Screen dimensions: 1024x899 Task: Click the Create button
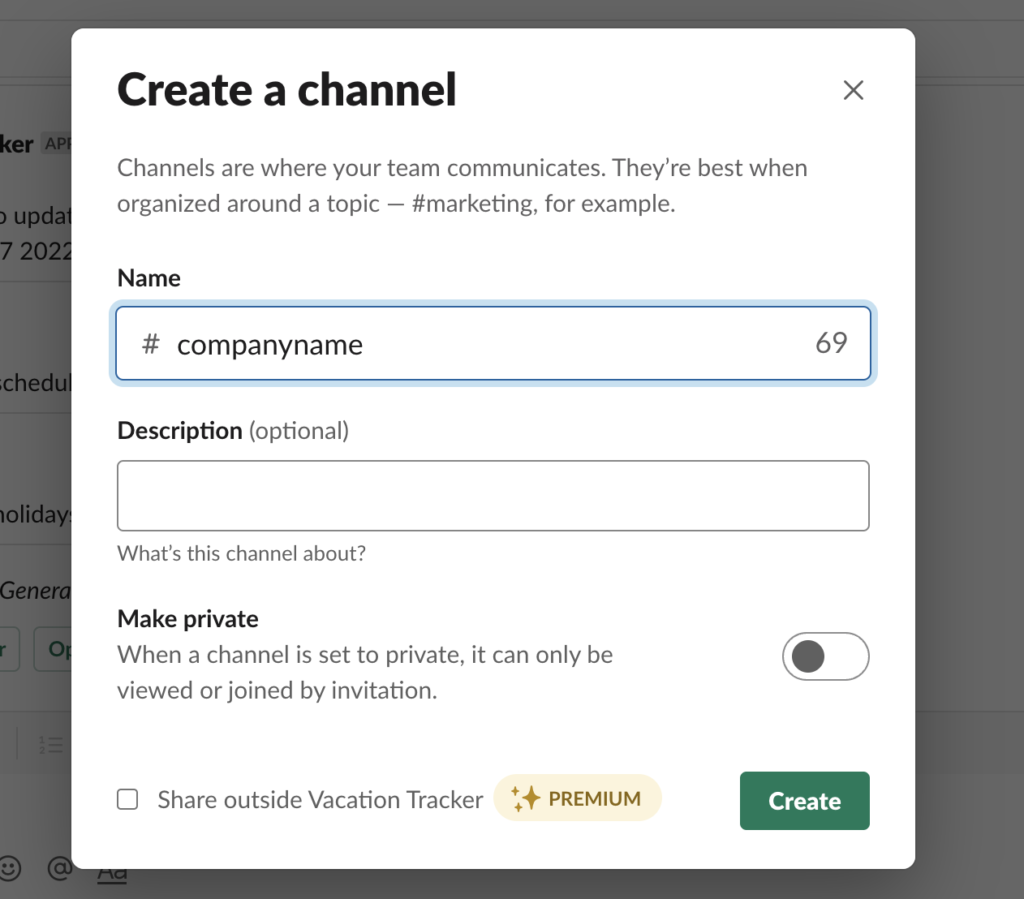click(804, 800)
